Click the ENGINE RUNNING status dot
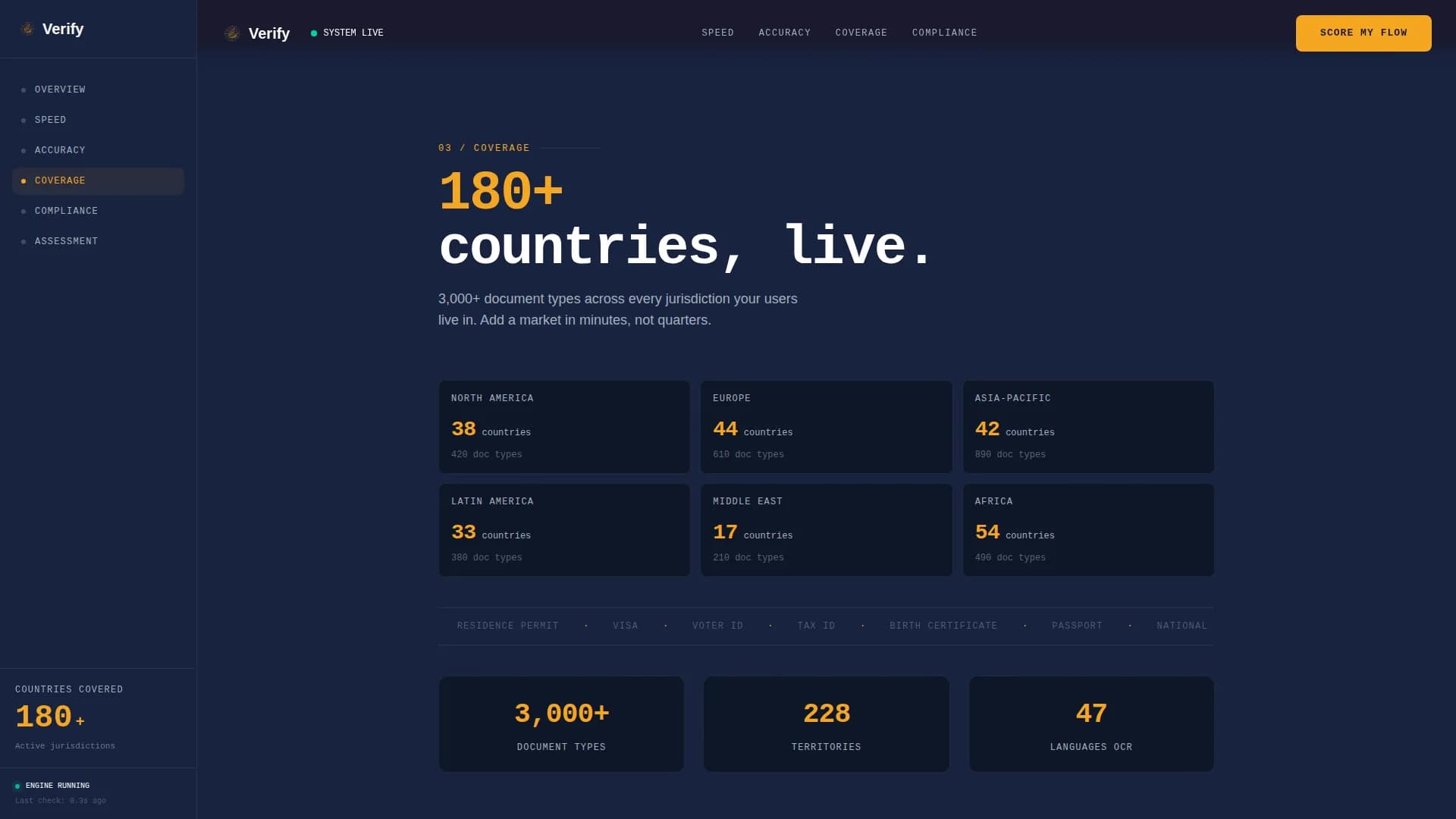Screen dimensions: 1456x819 click(19, 786)
